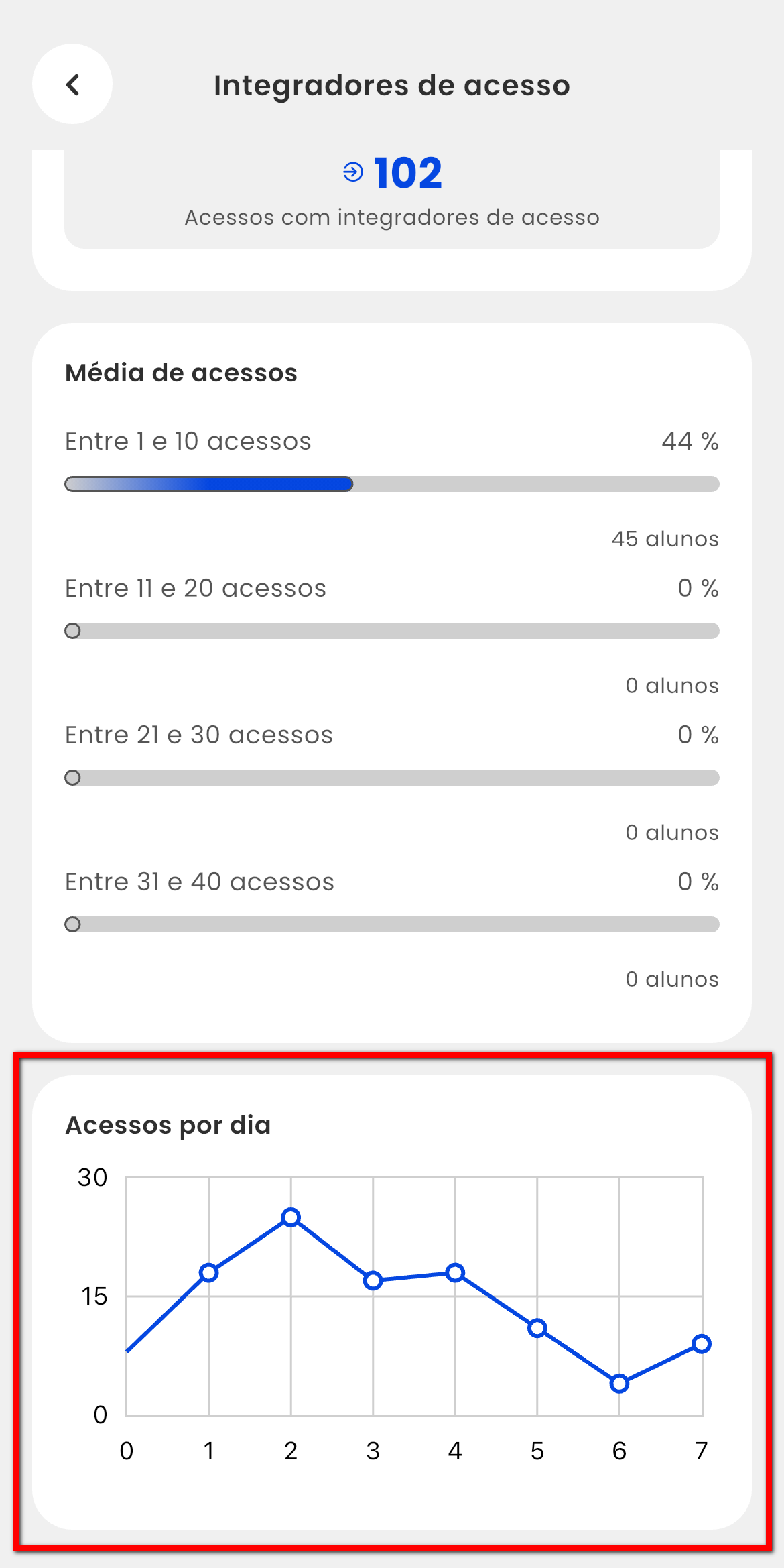Select the chart data point at day 1
Viewport: 784px width, 1568px height.
click(x=209, y=1272)
